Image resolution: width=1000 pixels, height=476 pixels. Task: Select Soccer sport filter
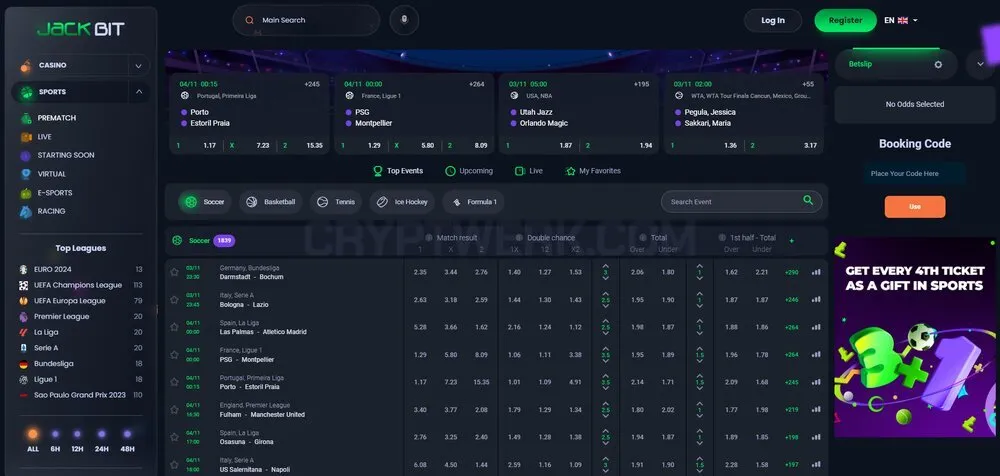click(205, 202)
